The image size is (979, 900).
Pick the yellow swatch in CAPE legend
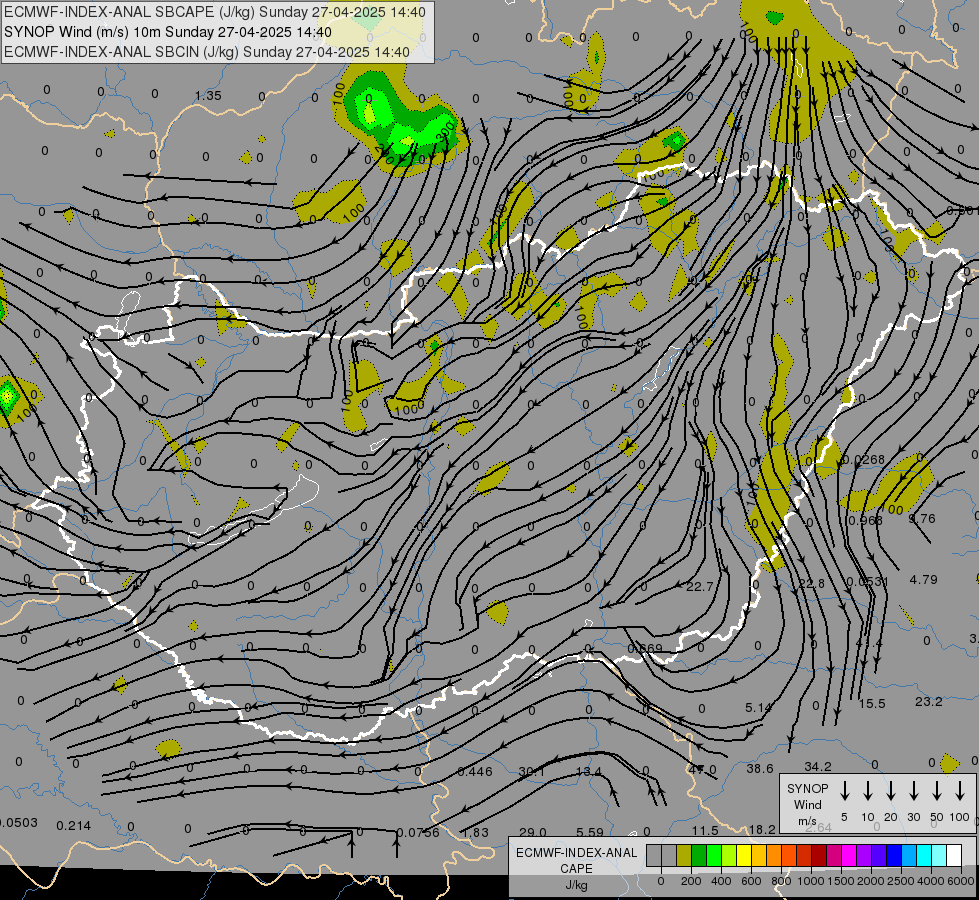coord(744,855)
